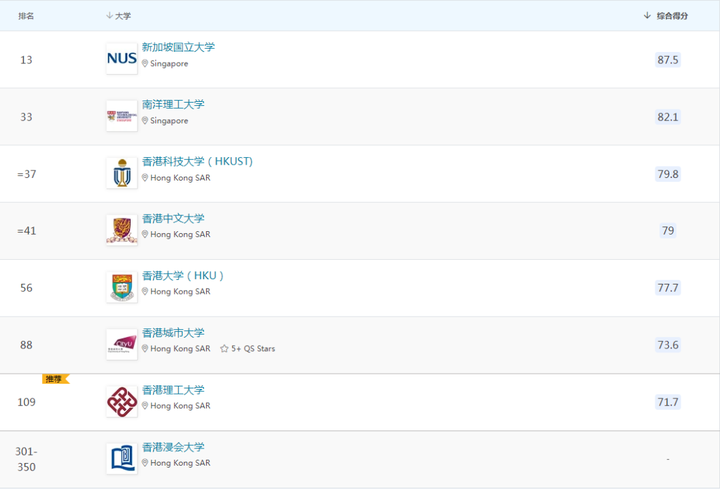Click the 5+ QS Stars label
This screenshot has height=489, width=720.
(x=253, y=348)
